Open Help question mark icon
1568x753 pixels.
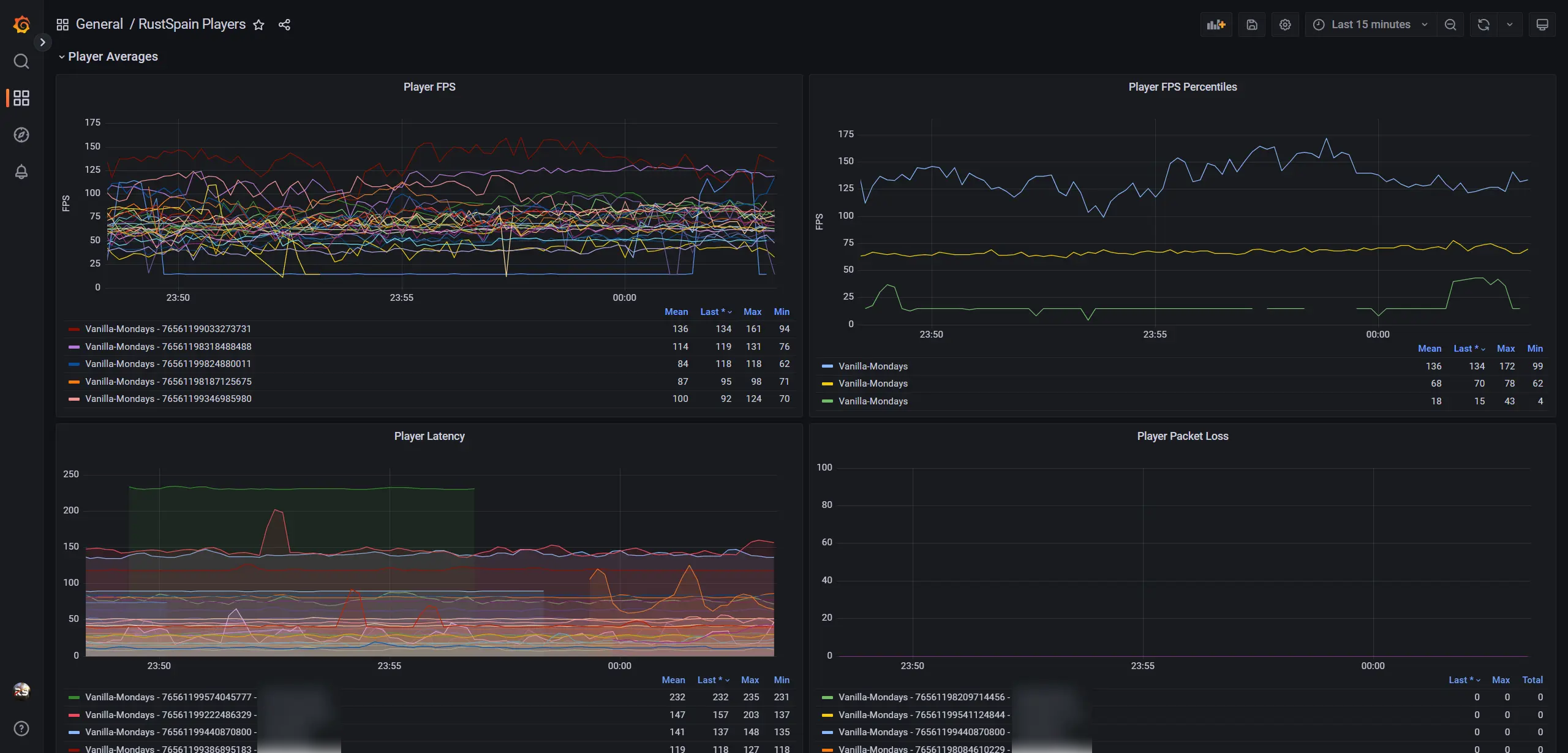tap(21, 728)
